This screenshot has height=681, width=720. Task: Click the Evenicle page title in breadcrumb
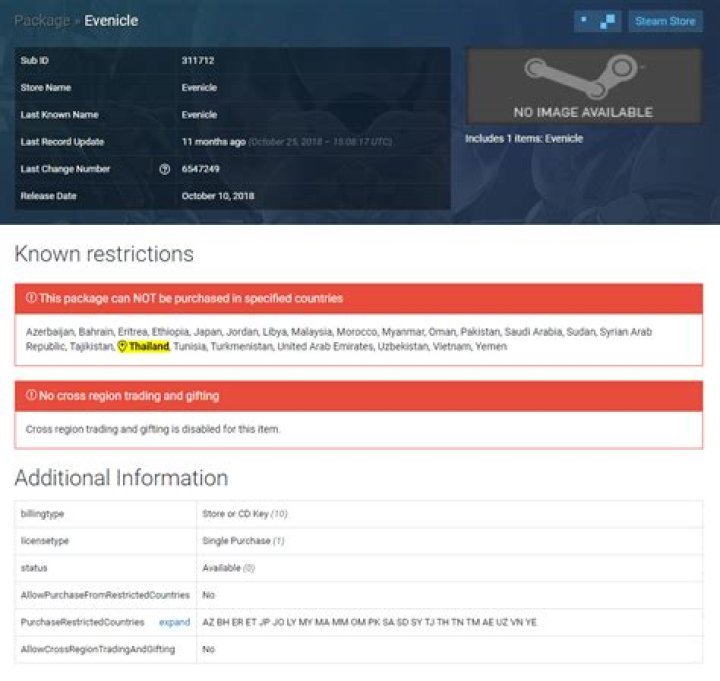coord(111,21)
